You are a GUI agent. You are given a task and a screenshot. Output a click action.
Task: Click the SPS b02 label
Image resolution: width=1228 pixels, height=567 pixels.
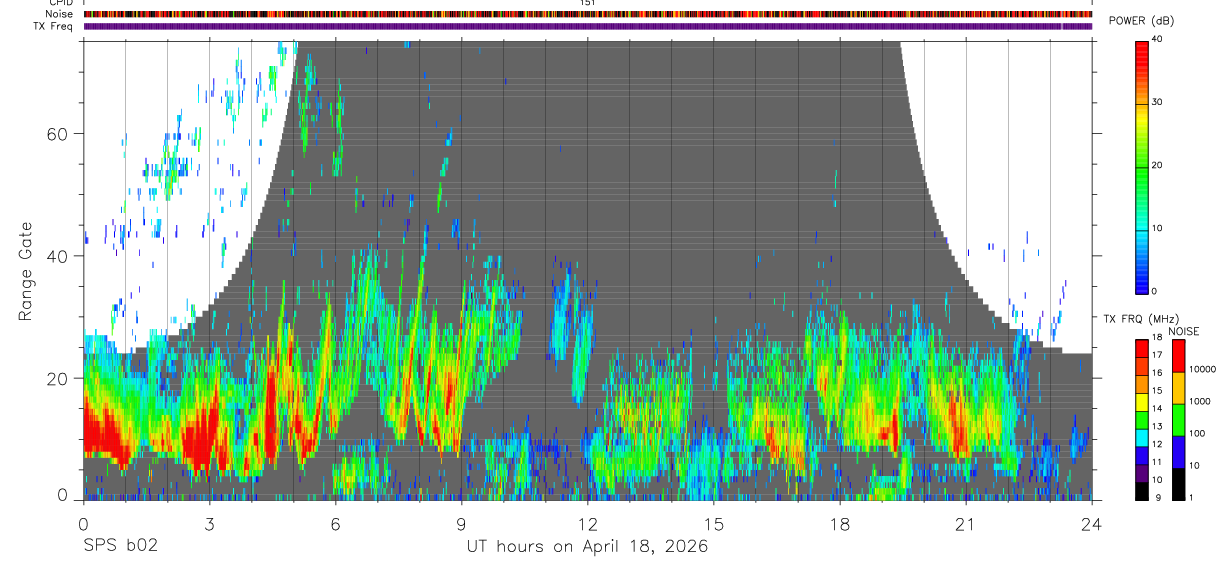120,546
